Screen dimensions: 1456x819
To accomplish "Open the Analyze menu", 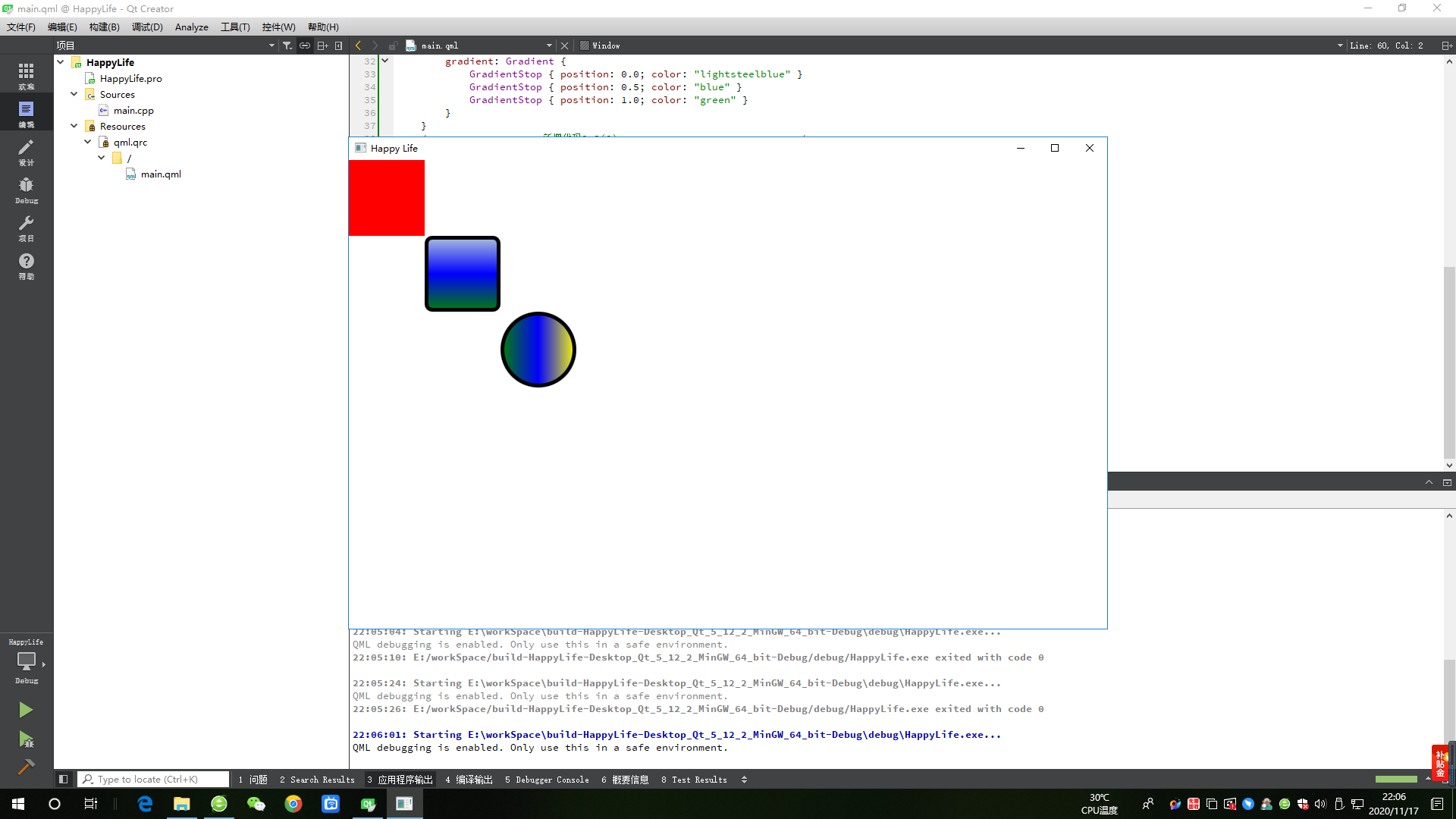I will tap(191, 27).
